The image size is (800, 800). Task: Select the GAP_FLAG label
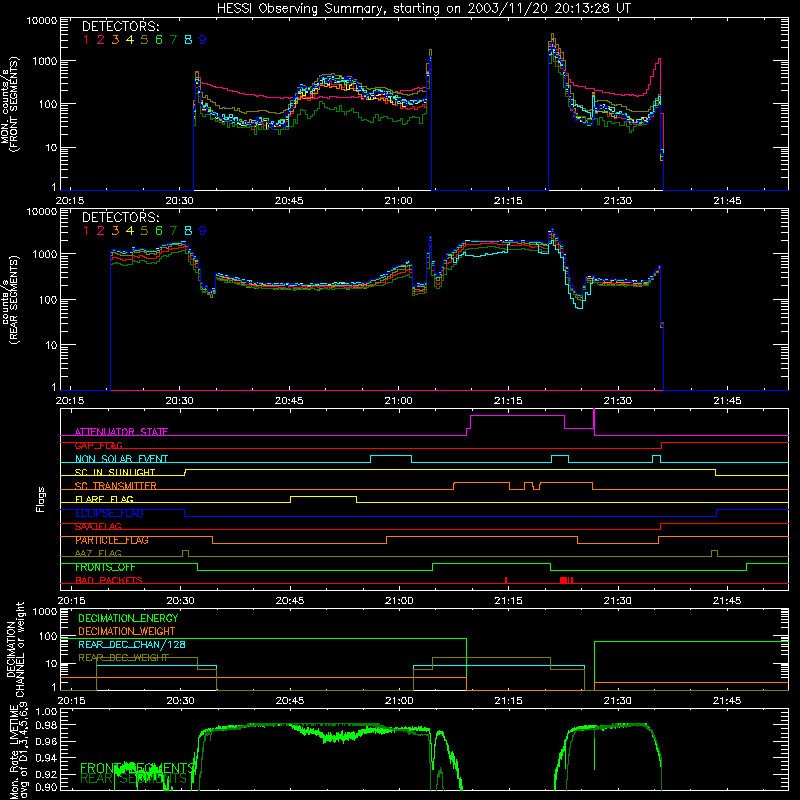(98, 445)
